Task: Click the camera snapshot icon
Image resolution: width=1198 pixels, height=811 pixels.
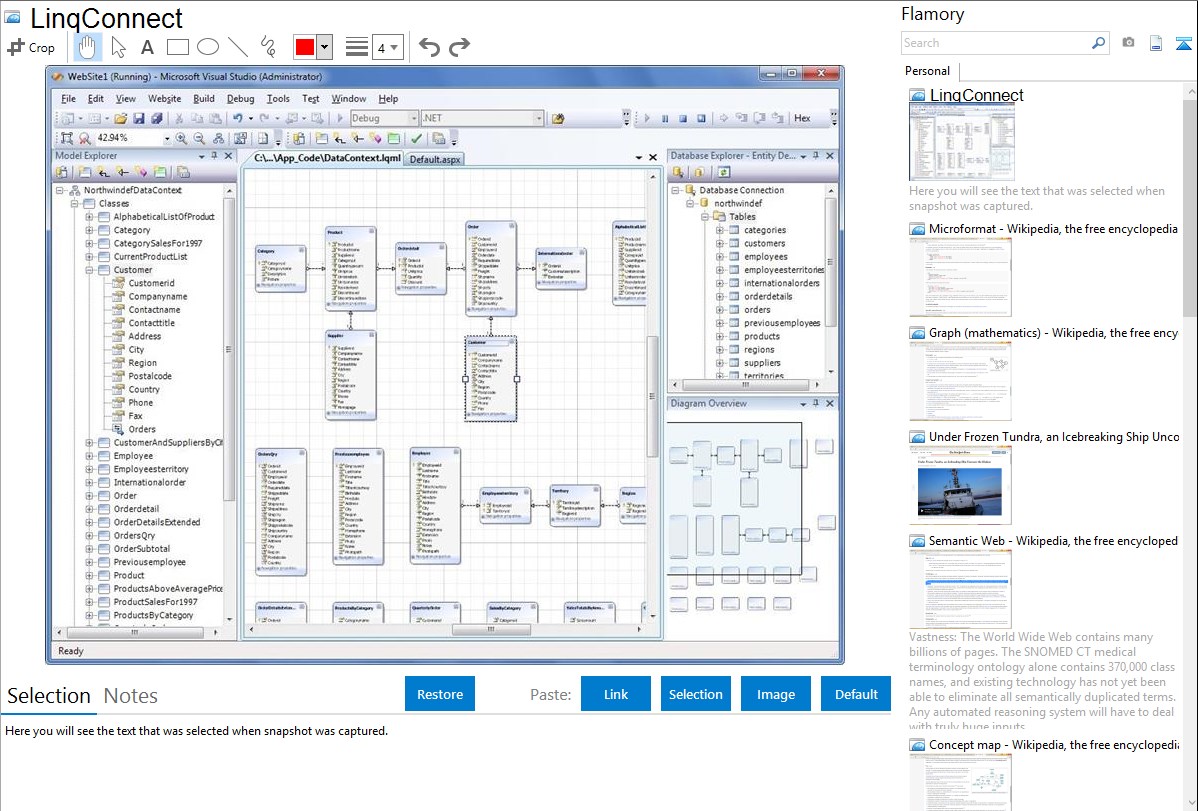Action: [1128, 43]
